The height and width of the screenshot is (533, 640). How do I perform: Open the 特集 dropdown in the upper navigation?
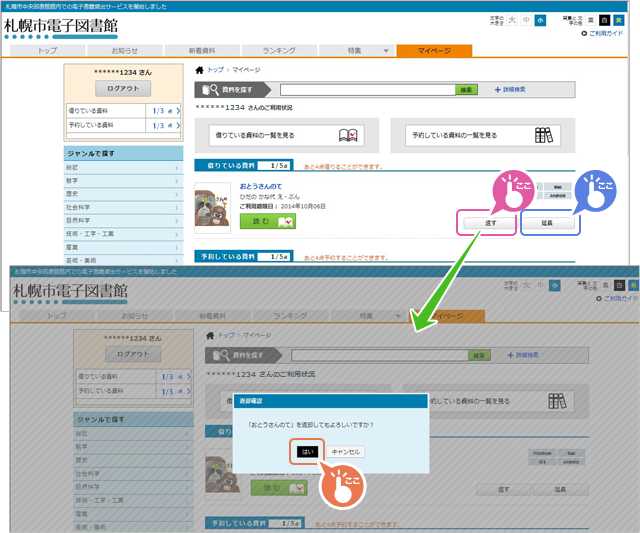tap(357, 51)
